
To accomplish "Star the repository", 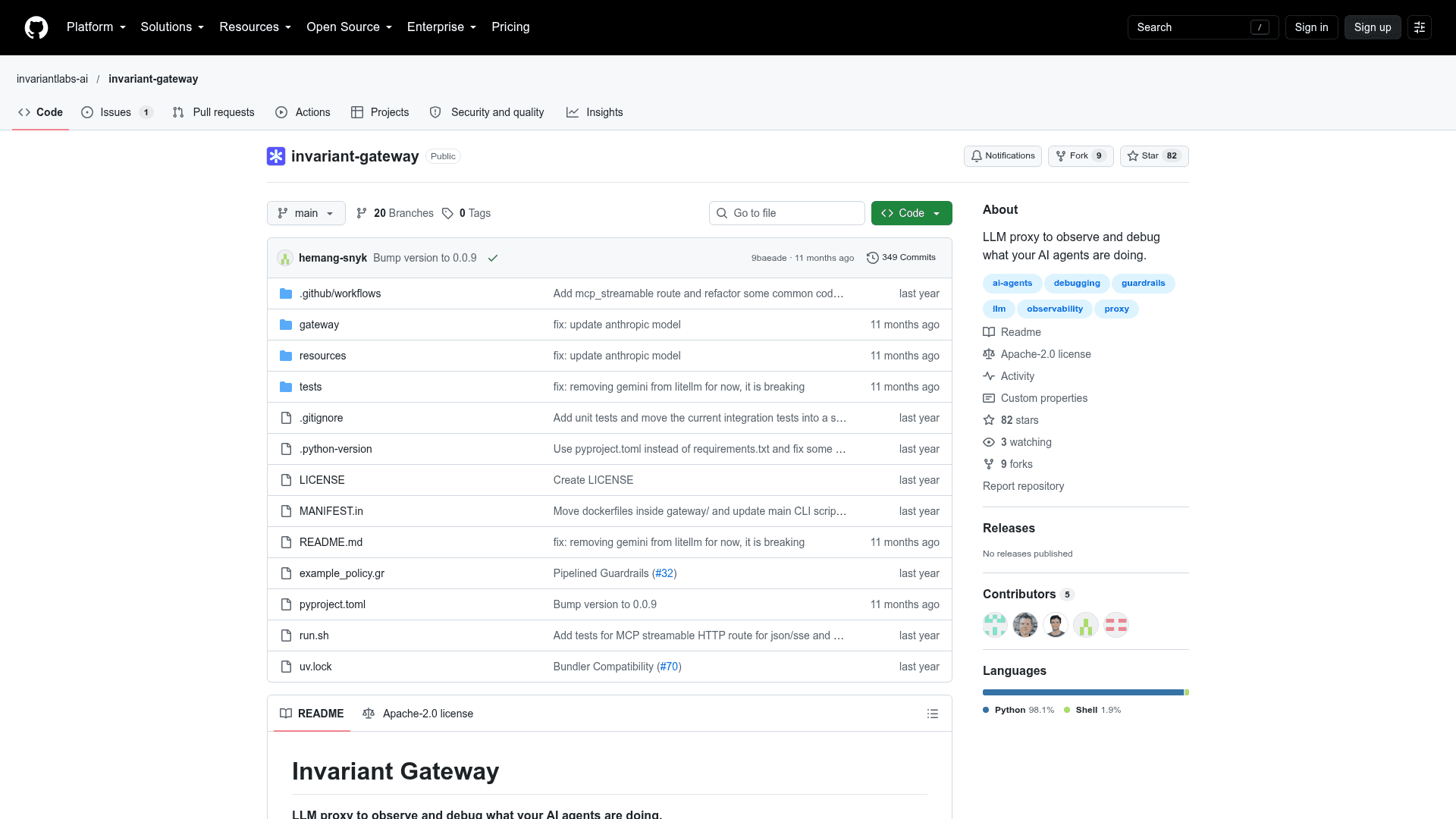I will tap(1154, 156).
